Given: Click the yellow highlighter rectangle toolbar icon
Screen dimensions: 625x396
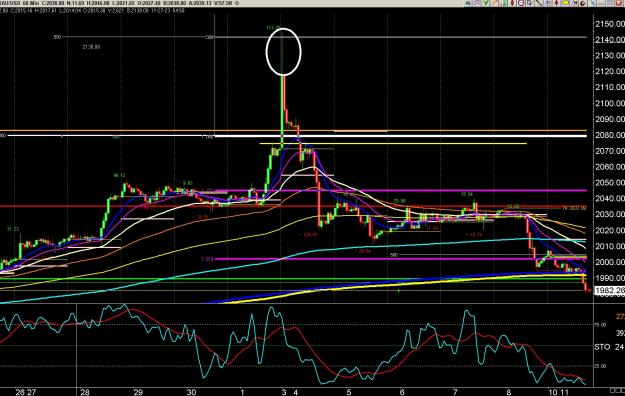Looking at the screenshot, I should click(x=565, y=3).
